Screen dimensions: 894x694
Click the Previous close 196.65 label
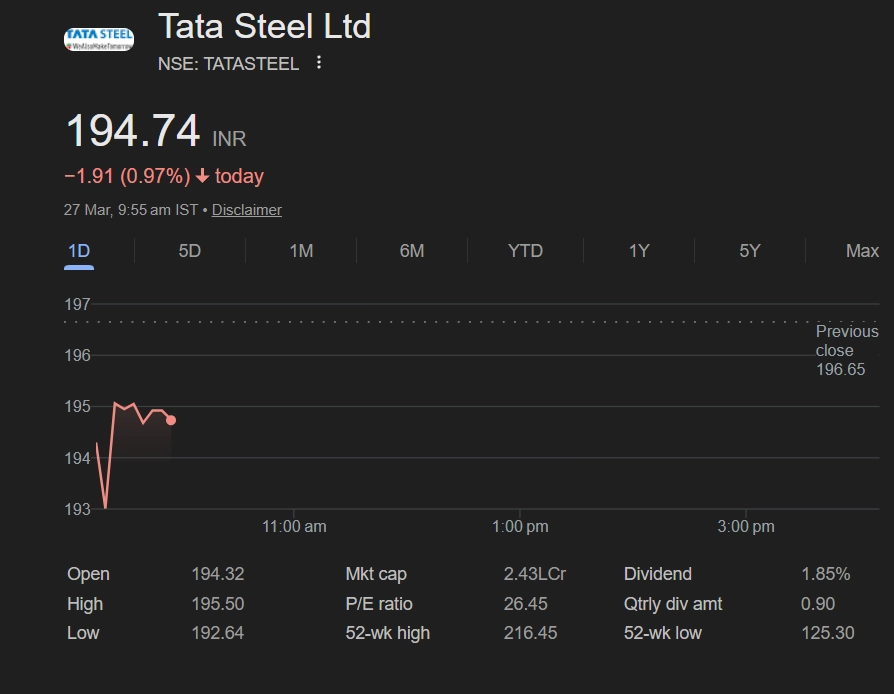point(846,350)
